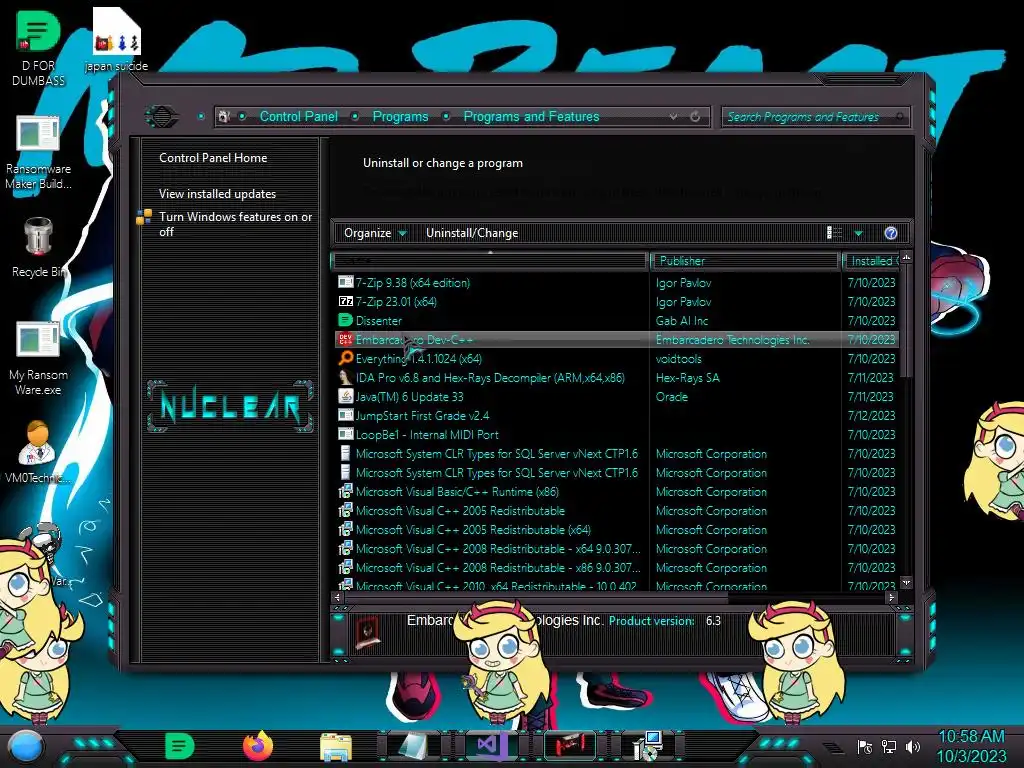1024x768 pixels.
Task: Click the Embarcadero Dev-C++ list icon
Action: tap(345, 340)
